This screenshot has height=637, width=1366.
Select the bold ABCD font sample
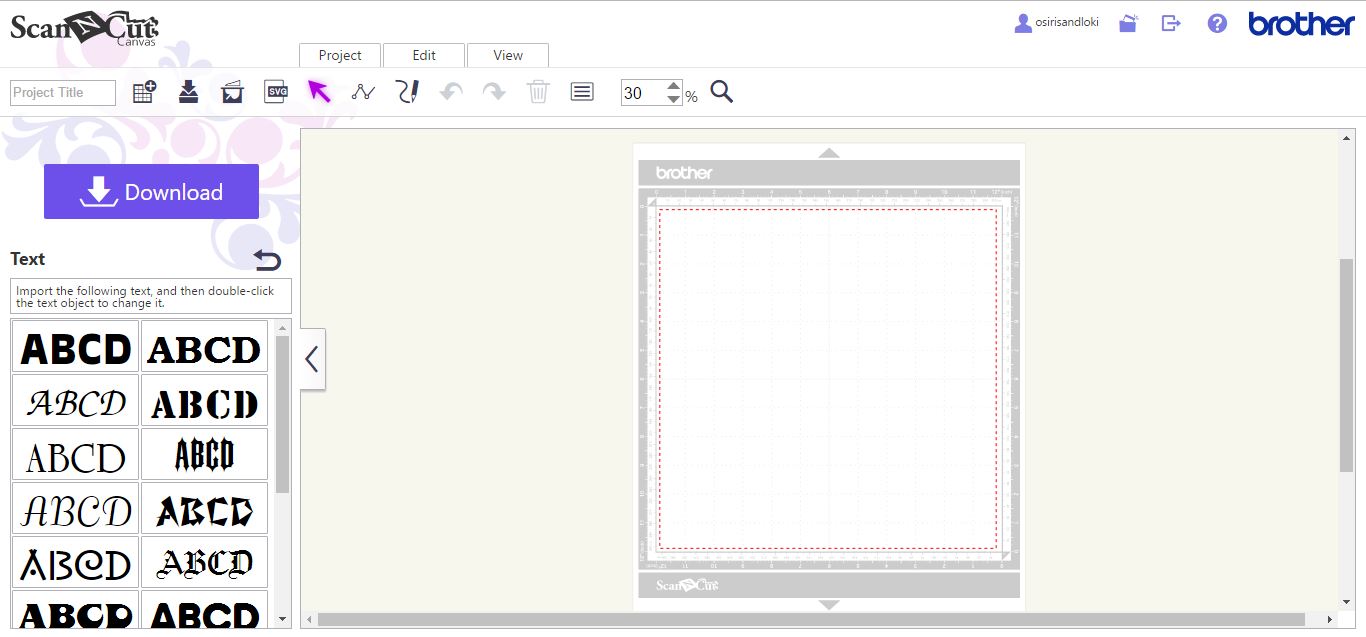[x=74, y=346]
